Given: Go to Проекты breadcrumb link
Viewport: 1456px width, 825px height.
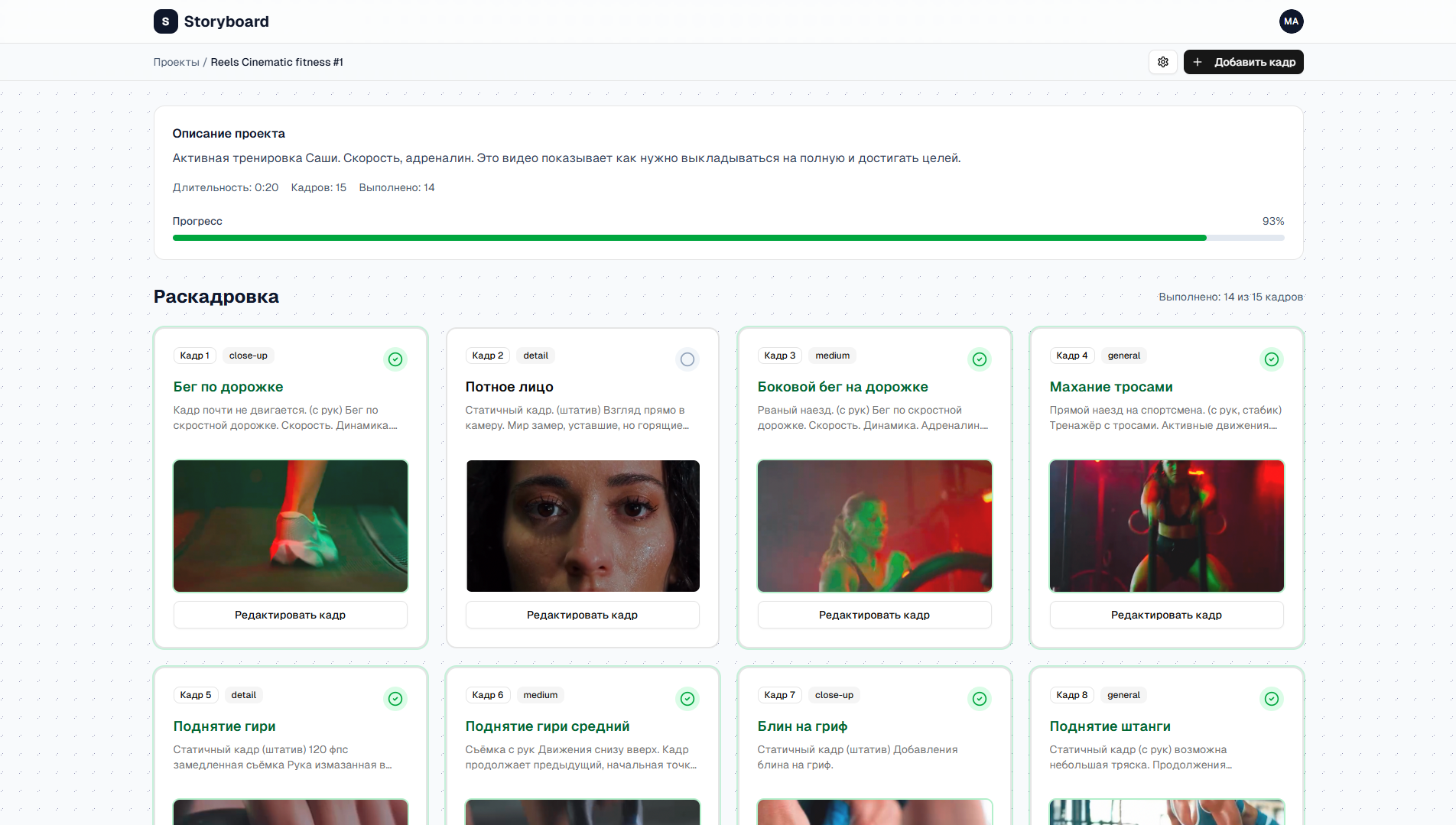Looking at the screenshot, I should point(176,62).
